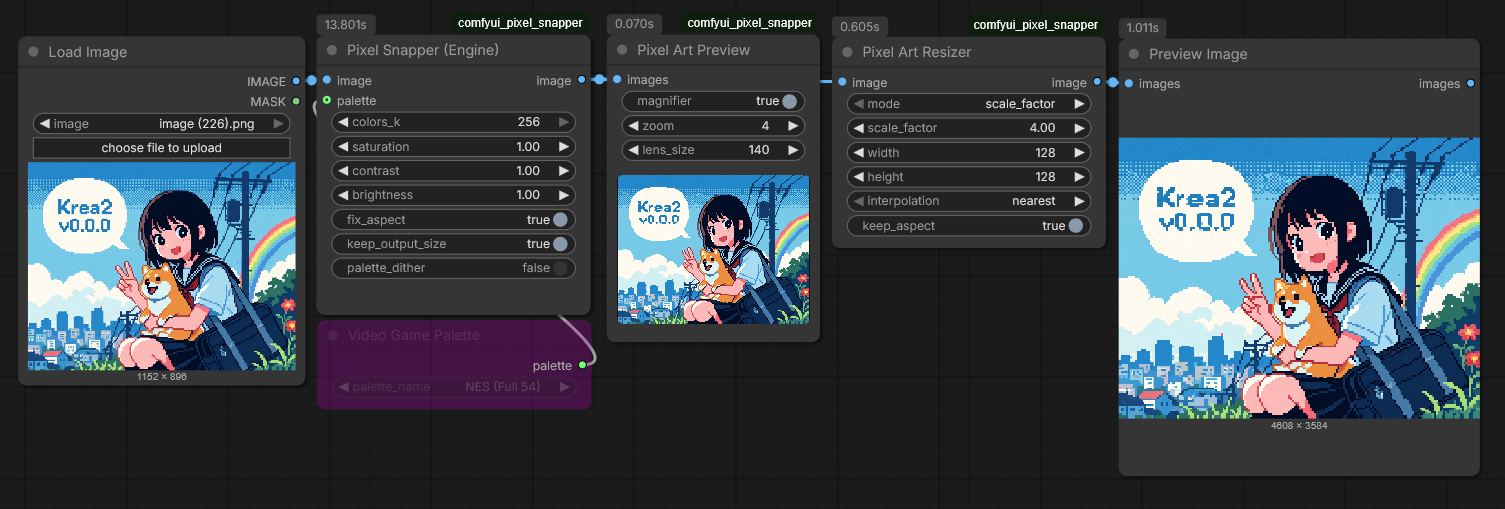Open mode dropdown showing scale_factor
1505x509 pixels.
pyautogui.click(x=969, y=104)
